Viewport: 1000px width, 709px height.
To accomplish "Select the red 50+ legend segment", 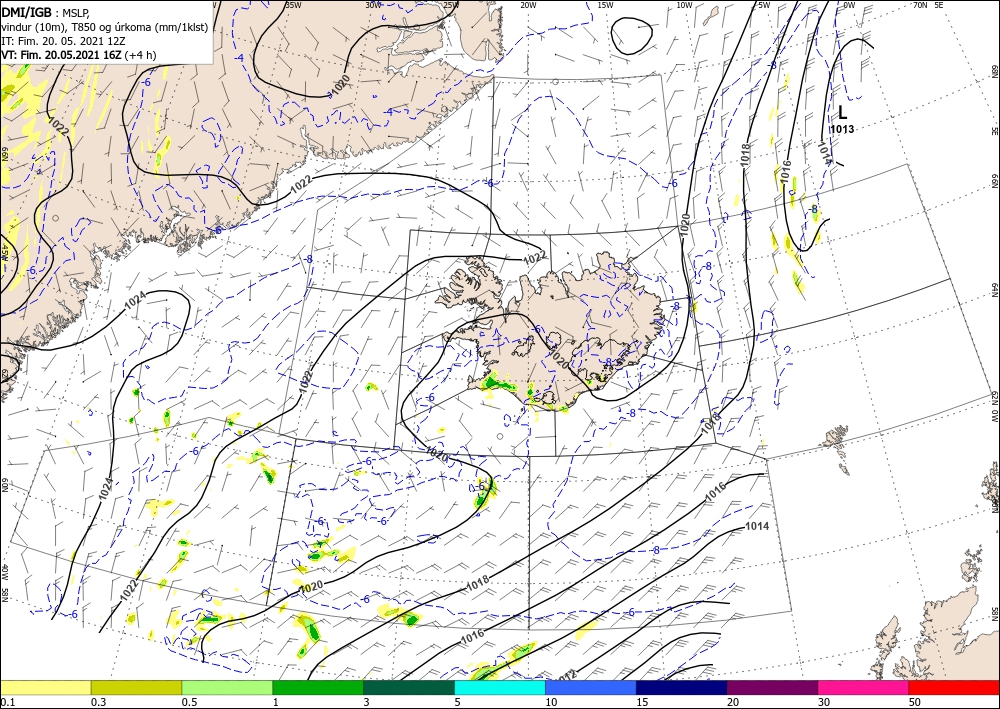I will point(954,687).
